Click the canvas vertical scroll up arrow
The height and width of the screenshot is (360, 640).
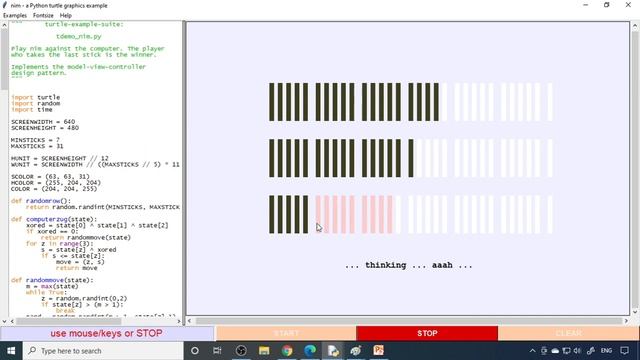coord(635,25)
